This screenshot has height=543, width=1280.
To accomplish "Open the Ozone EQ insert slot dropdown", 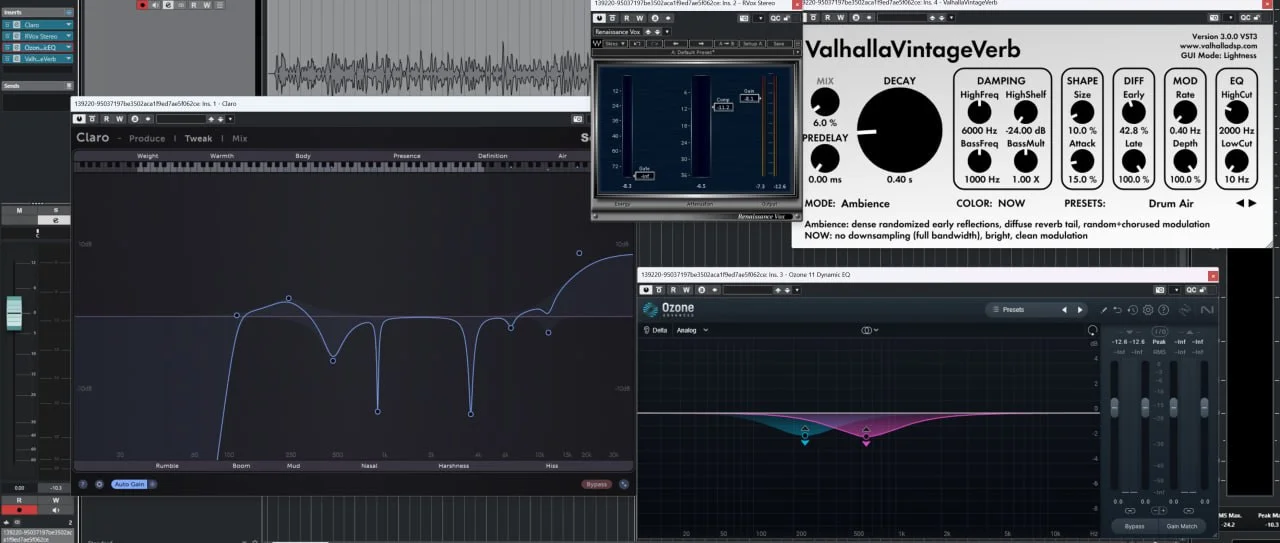I will click(68, 47).
